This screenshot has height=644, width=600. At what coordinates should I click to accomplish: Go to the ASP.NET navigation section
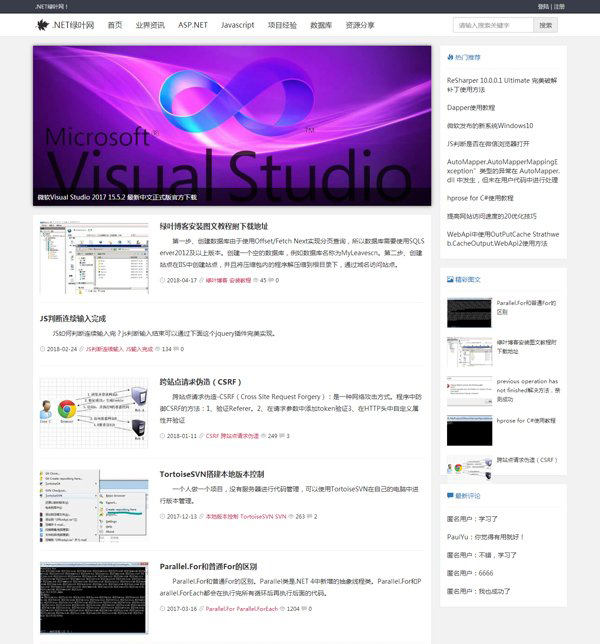click(192, 25)
